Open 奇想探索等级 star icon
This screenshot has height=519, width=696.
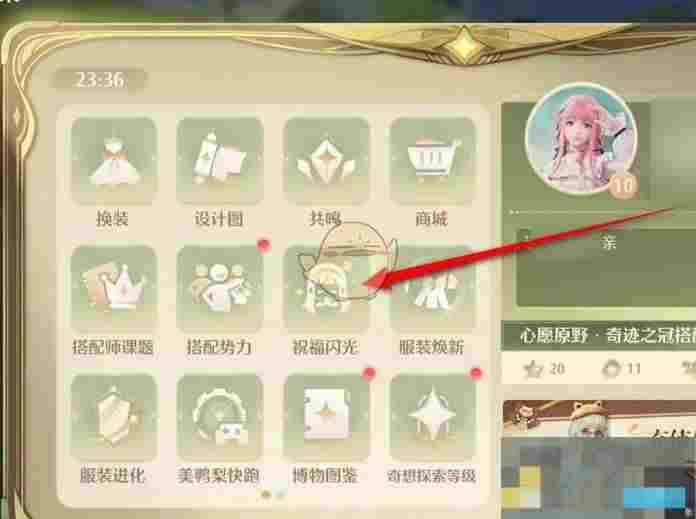tap(432, 417)
